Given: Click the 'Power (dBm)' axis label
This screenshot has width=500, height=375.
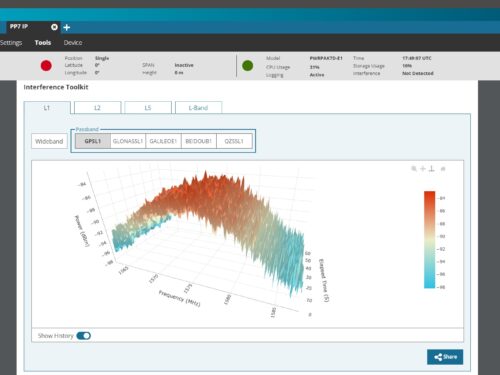Looking at the screenshot, I should pos(82,231).
